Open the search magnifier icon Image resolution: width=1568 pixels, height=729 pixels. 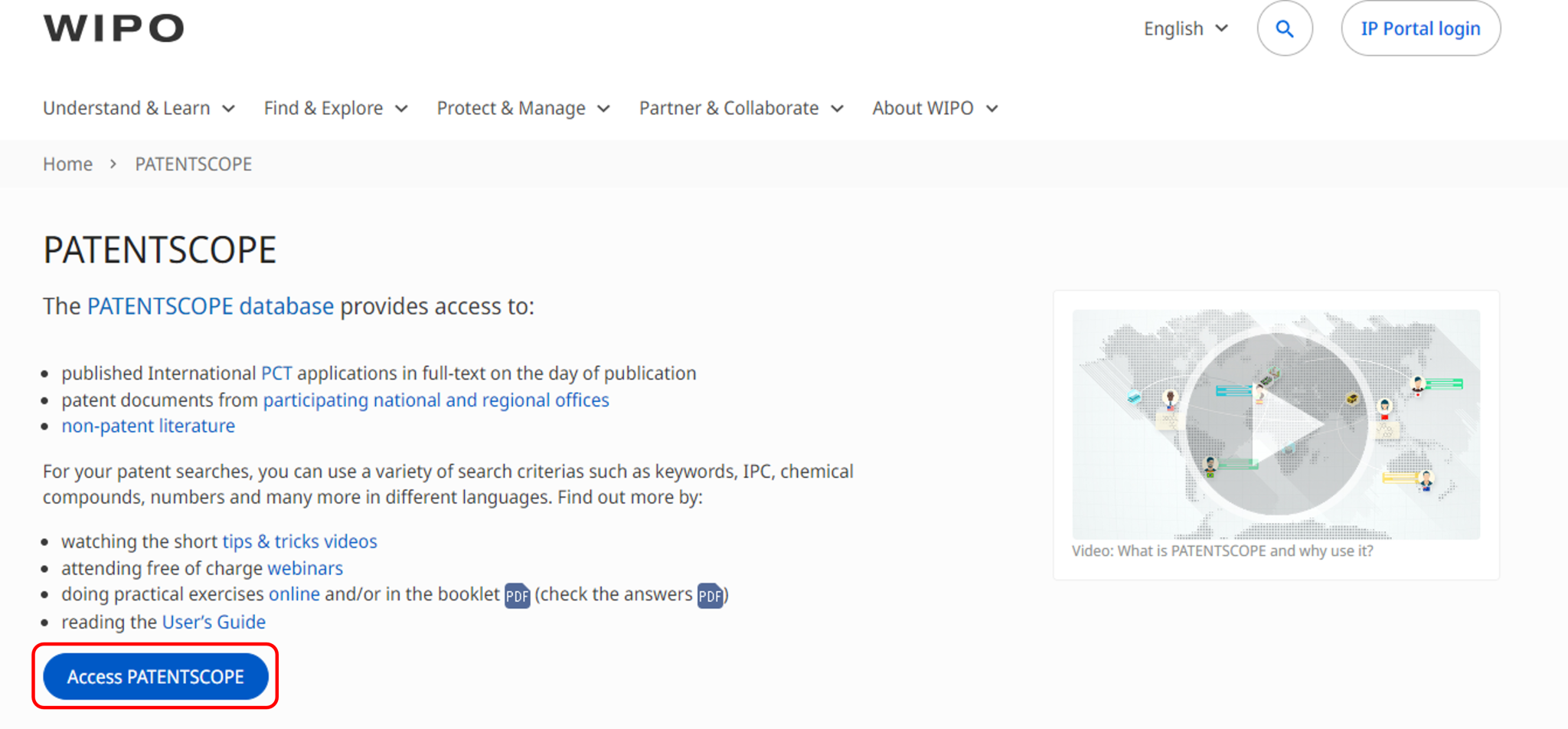click(1284, 29)
